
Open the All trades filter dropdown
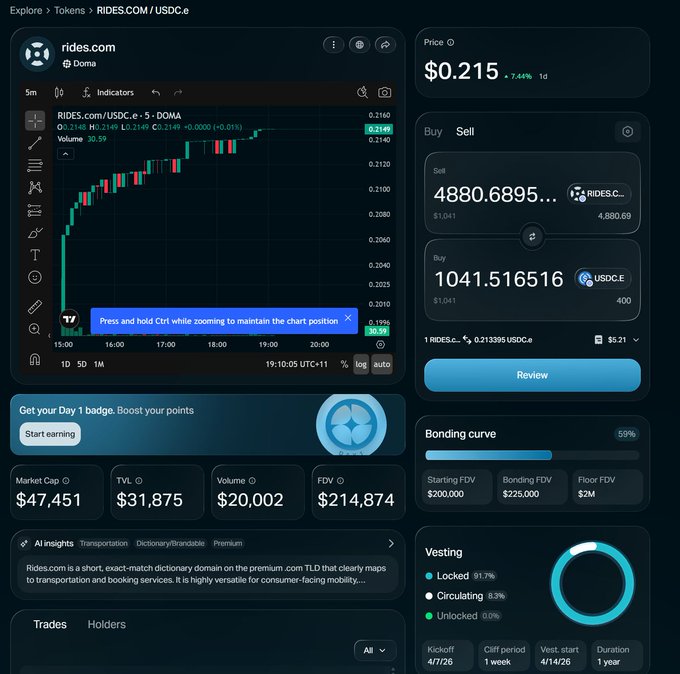tap(375, 650)
